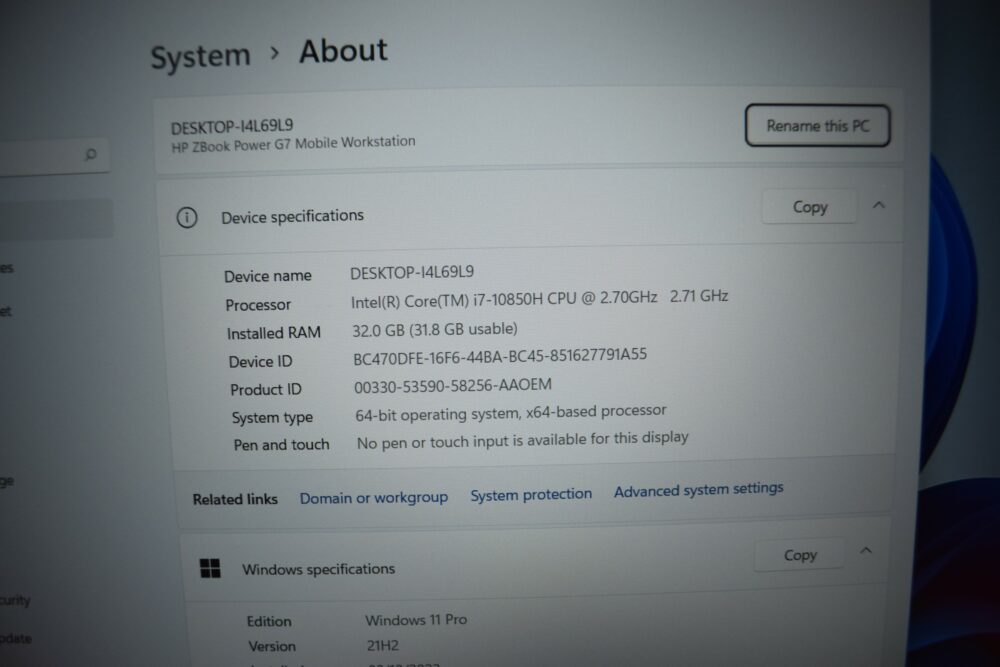Click the System type label
The image size is (1000, 667).
tap(272, 418)
